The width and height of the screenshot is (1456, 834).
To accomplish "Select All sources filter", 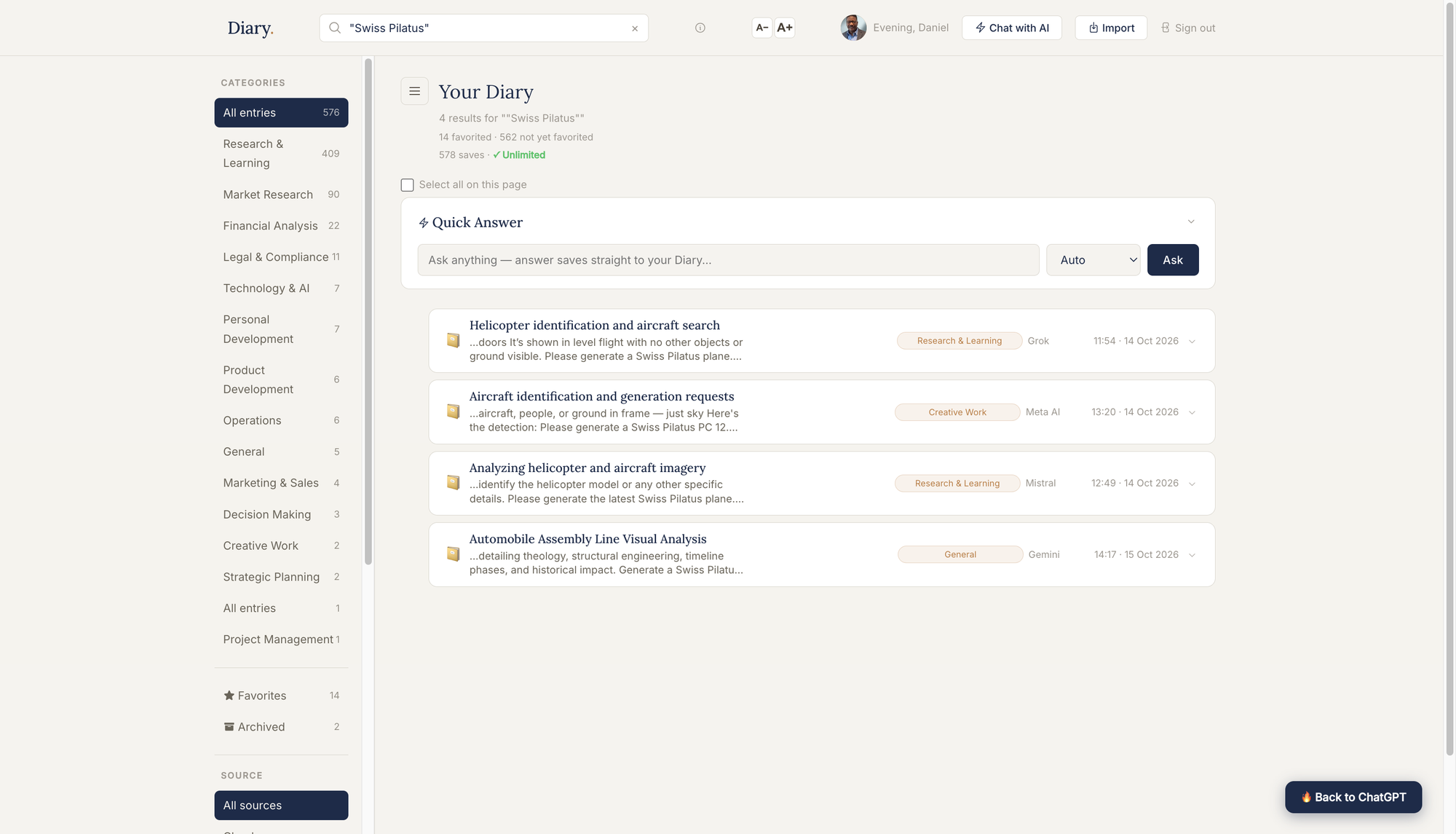I will (281, 806).
